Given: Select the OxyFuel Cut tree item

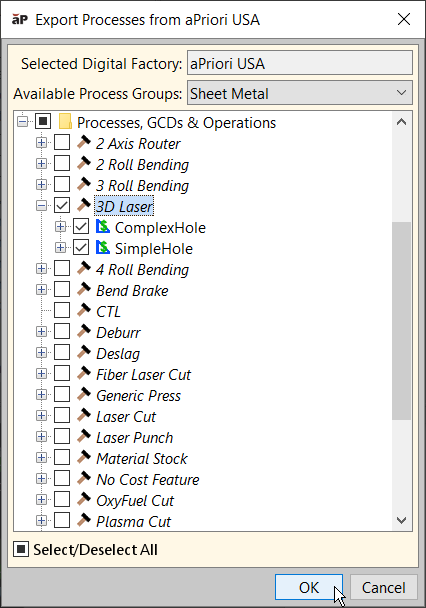Looking at the screenshot, I should point(135,501).
